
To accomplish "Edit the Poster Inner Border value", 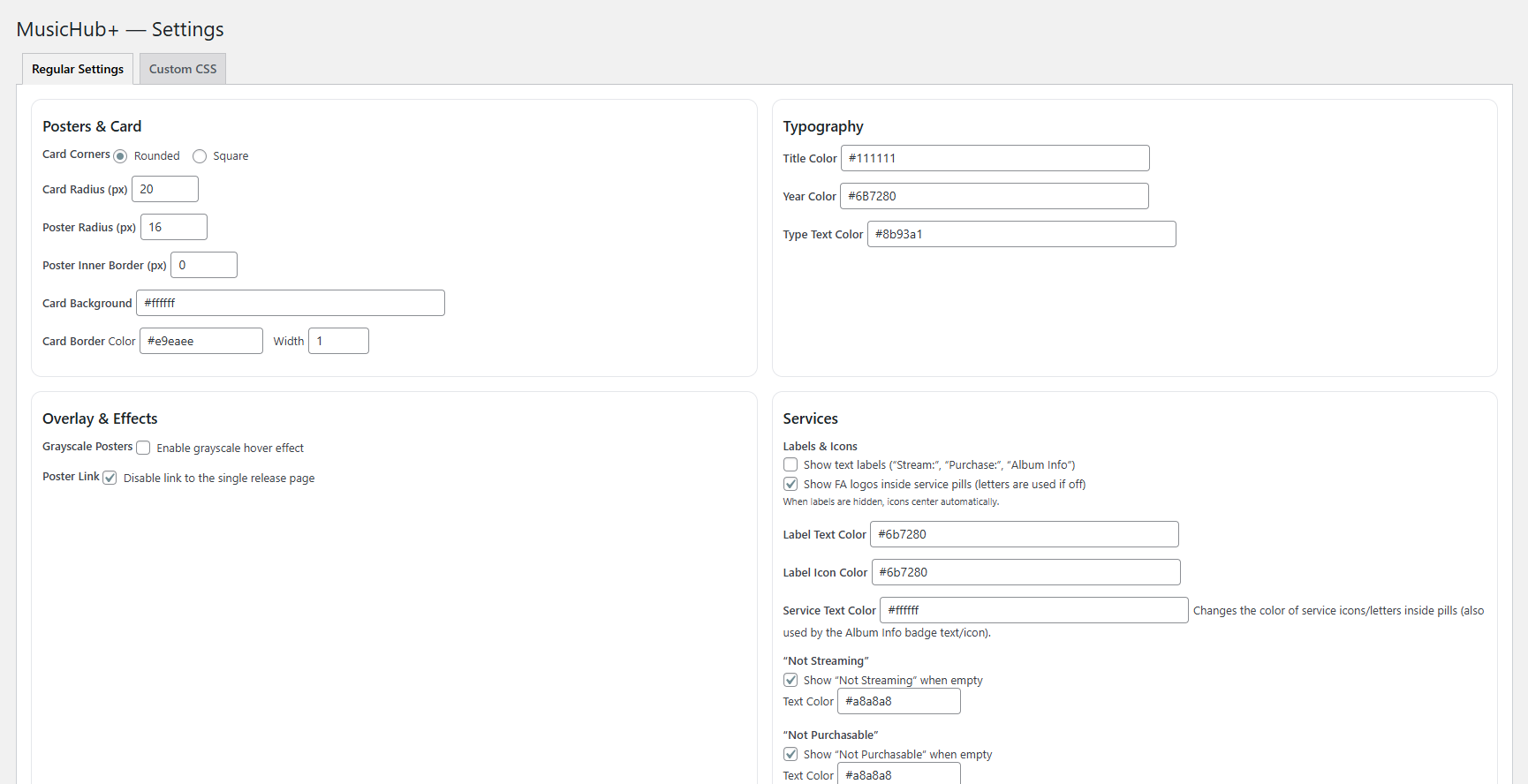I will 204,265.
